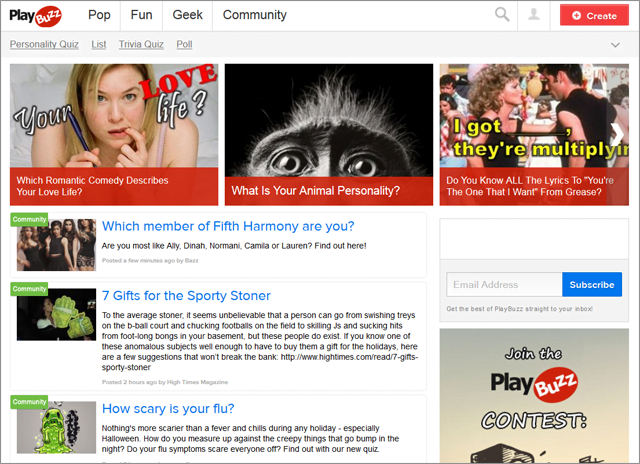
Task: Open the Community menu
Action: point(255,15)
